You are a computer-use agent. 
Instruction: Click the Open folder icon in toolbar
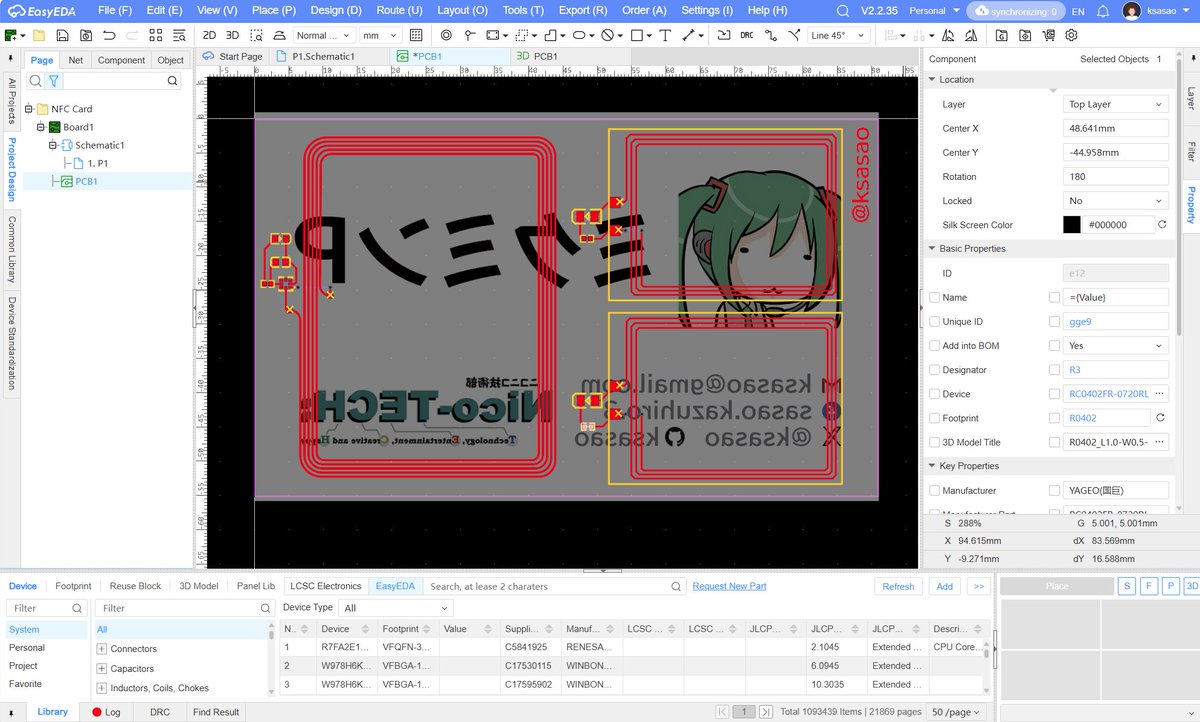coord(39,35)
